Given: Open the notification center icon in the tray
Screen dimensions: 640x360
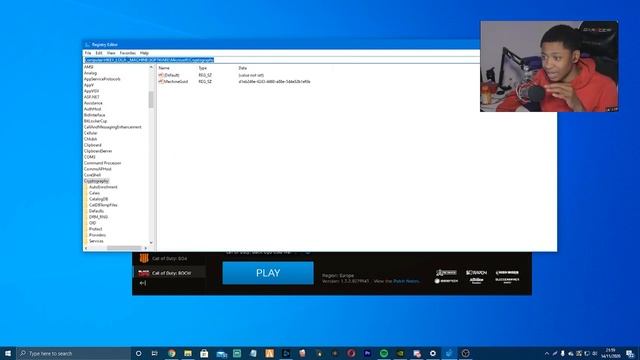Looking at the screenshot, I should point(630,353).
